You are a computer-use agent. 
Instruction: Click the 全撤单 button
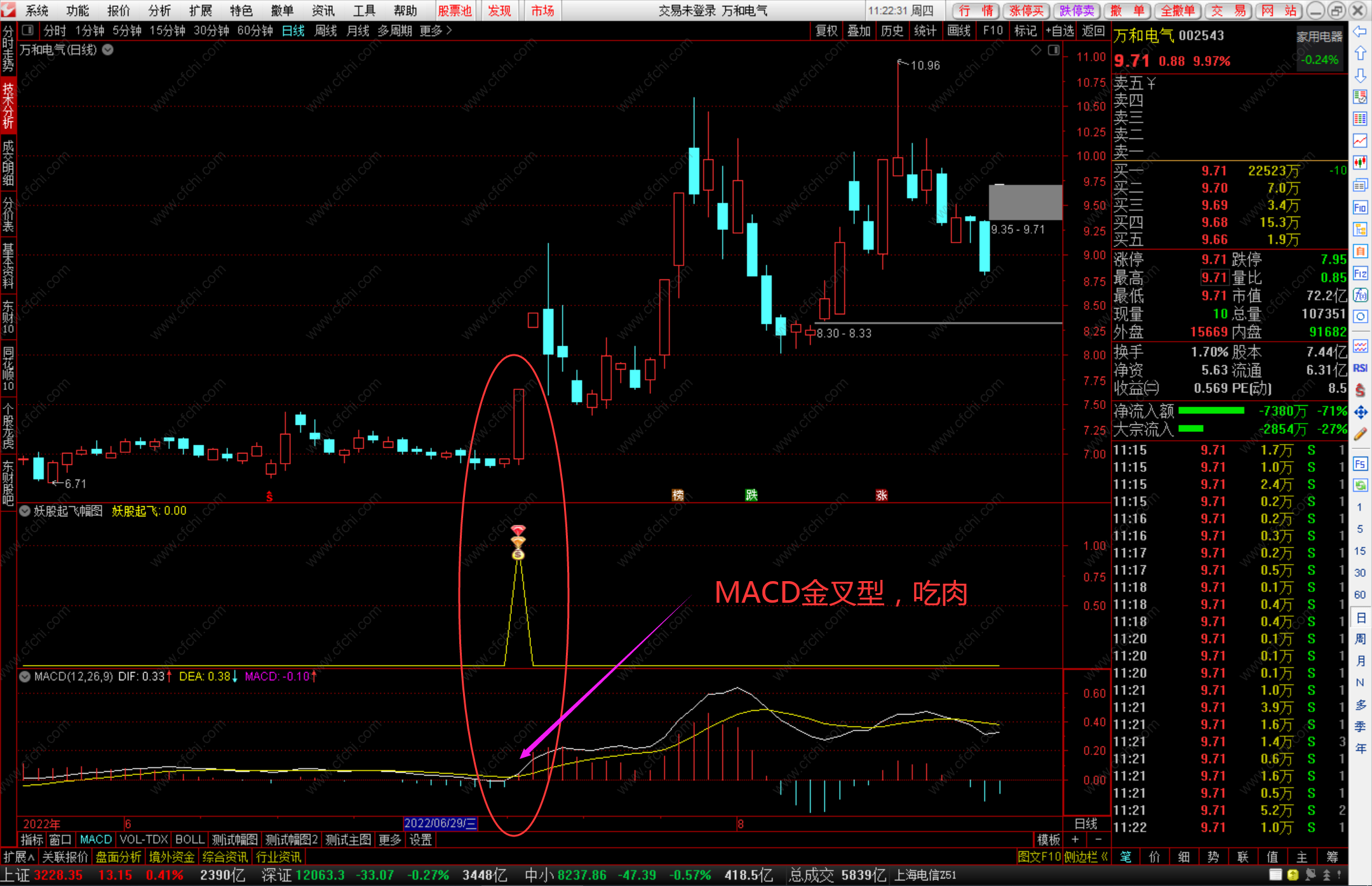(1178, 10)
